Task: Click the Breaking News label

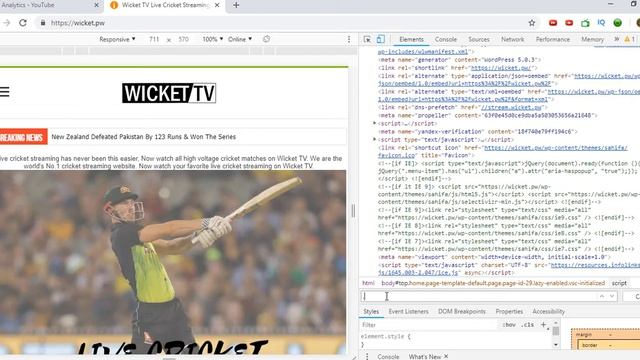Action: point(23,137)
